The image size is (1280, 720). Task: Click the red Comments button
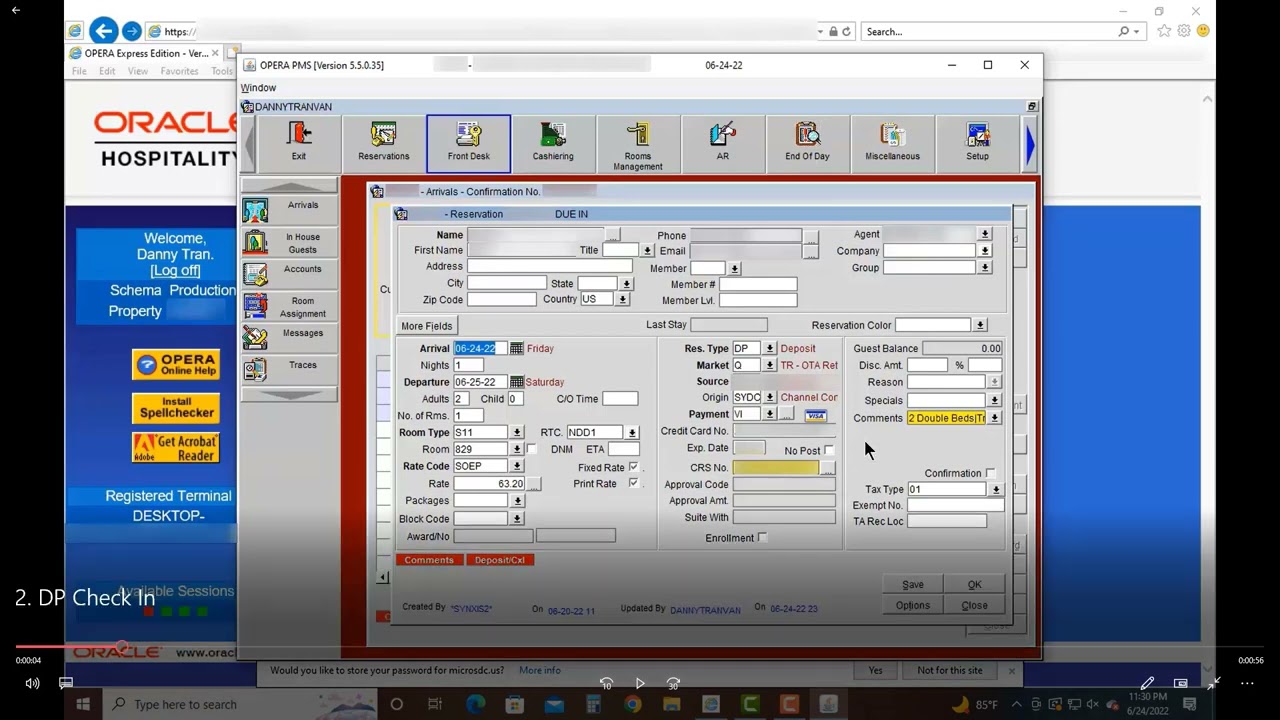tap(429, 560)
